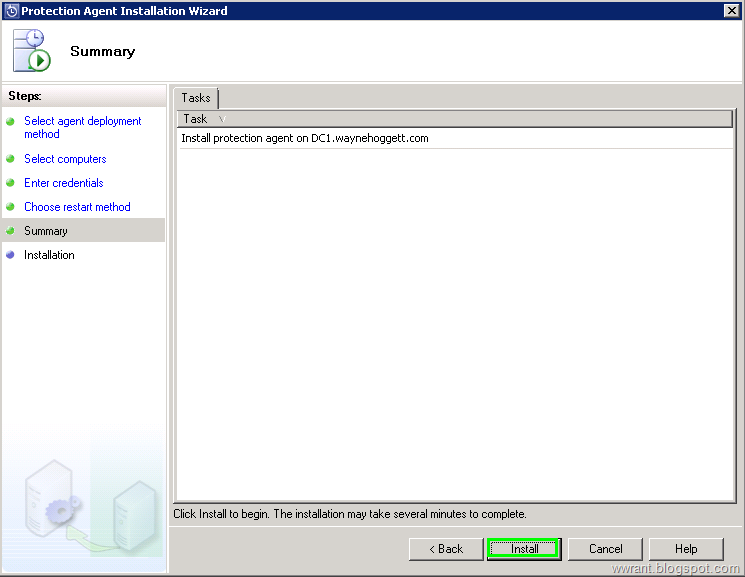
Task: Click the Summary header server icon
Action: (31, 50)
